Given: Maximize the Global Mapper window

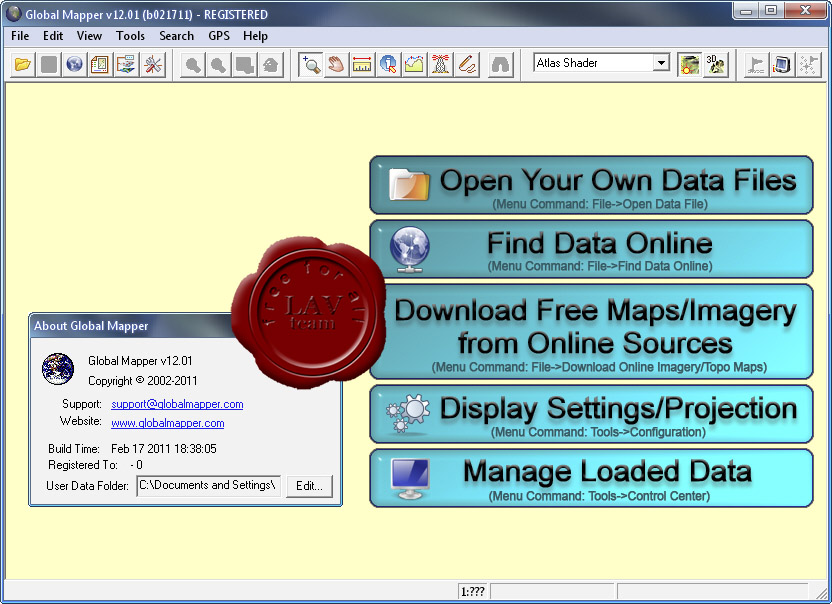Looking at the screenshot, I should (x=771, y=10).
